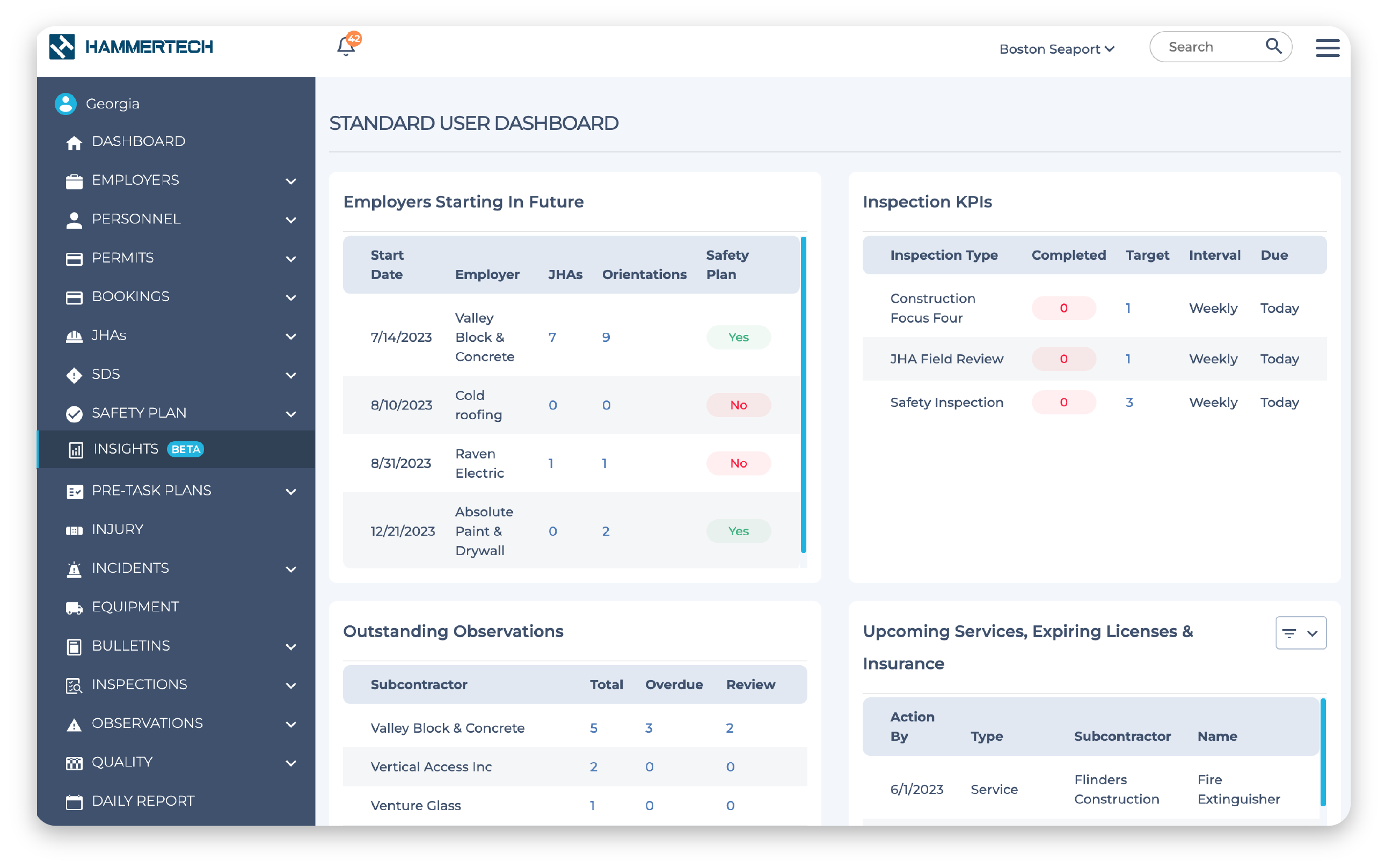Click the employers table blue scrollbar
1385x868 pixels.
click(x=803, y=395)
